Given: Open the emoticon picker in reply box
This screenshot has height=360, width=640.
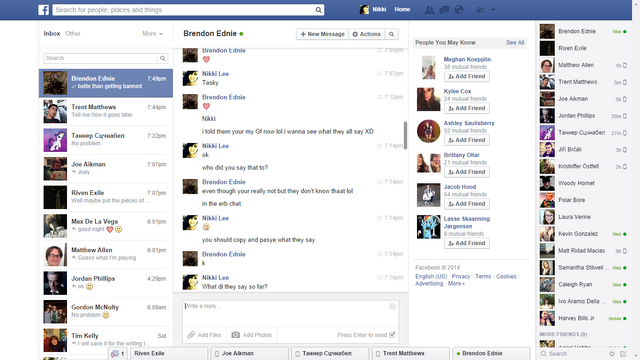Looking at the screenshot, I should point(392,306).
